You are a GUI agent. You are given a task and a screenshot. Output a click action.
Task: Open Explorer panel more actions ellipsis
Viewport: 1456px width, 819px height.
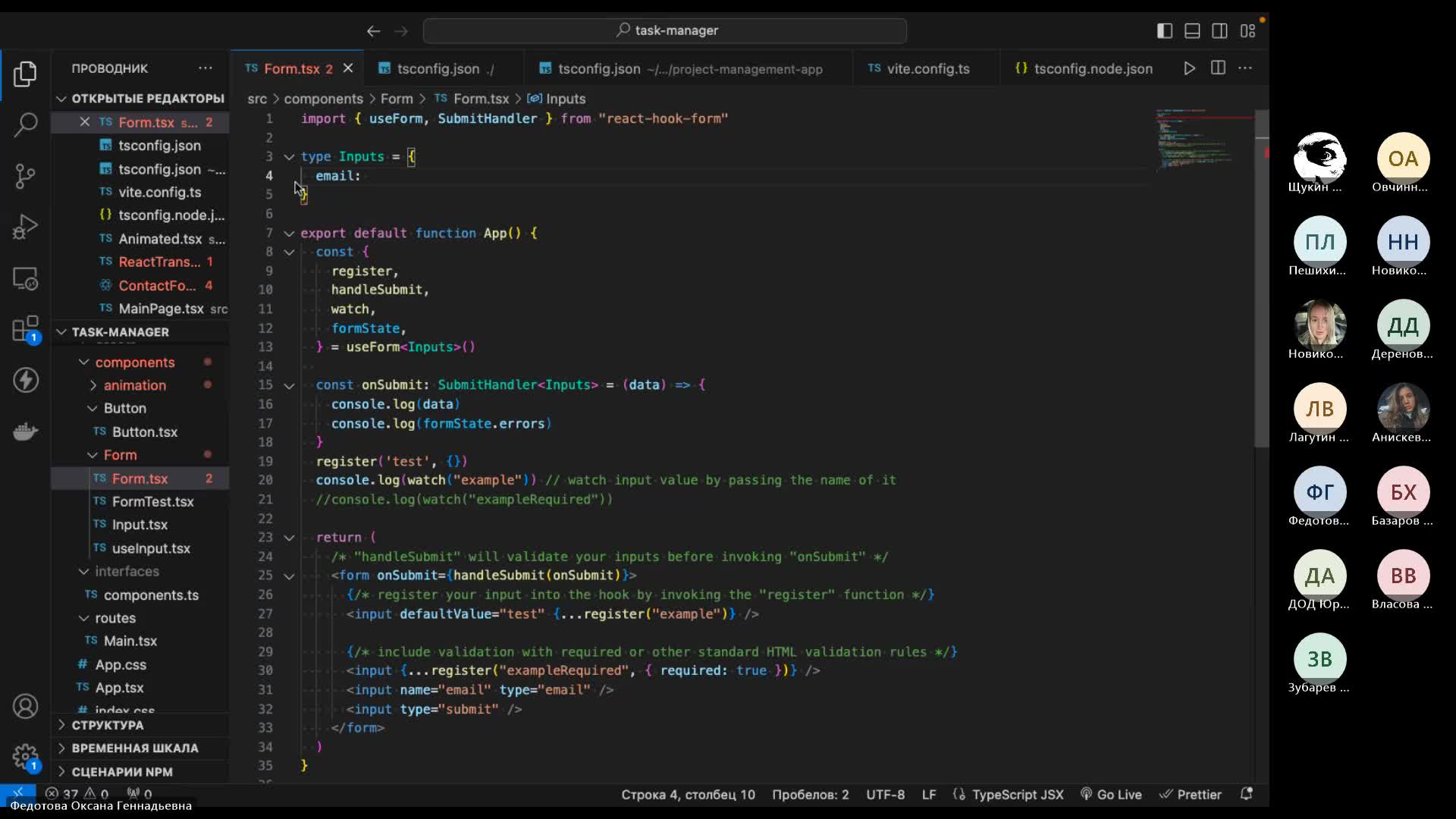pyautogui.click(x=206, y=68)
